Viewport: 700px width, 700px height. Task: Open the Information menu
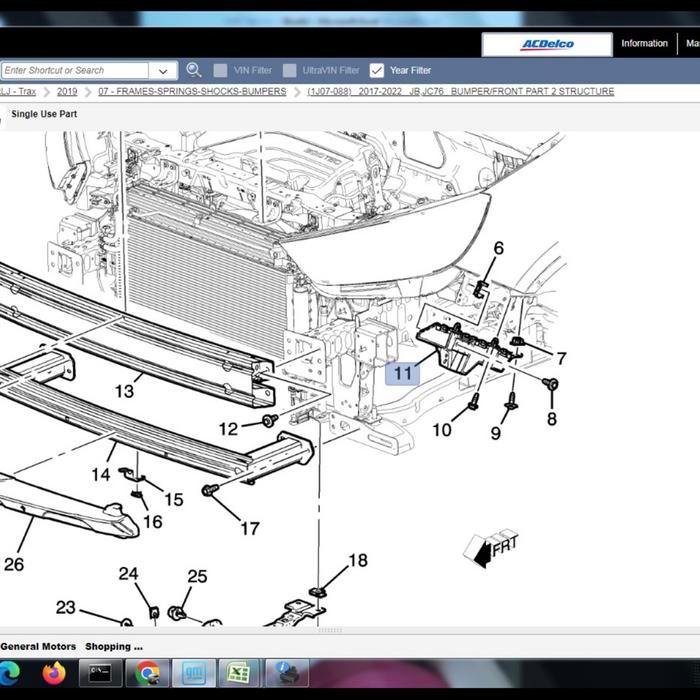tap(644, 43)
